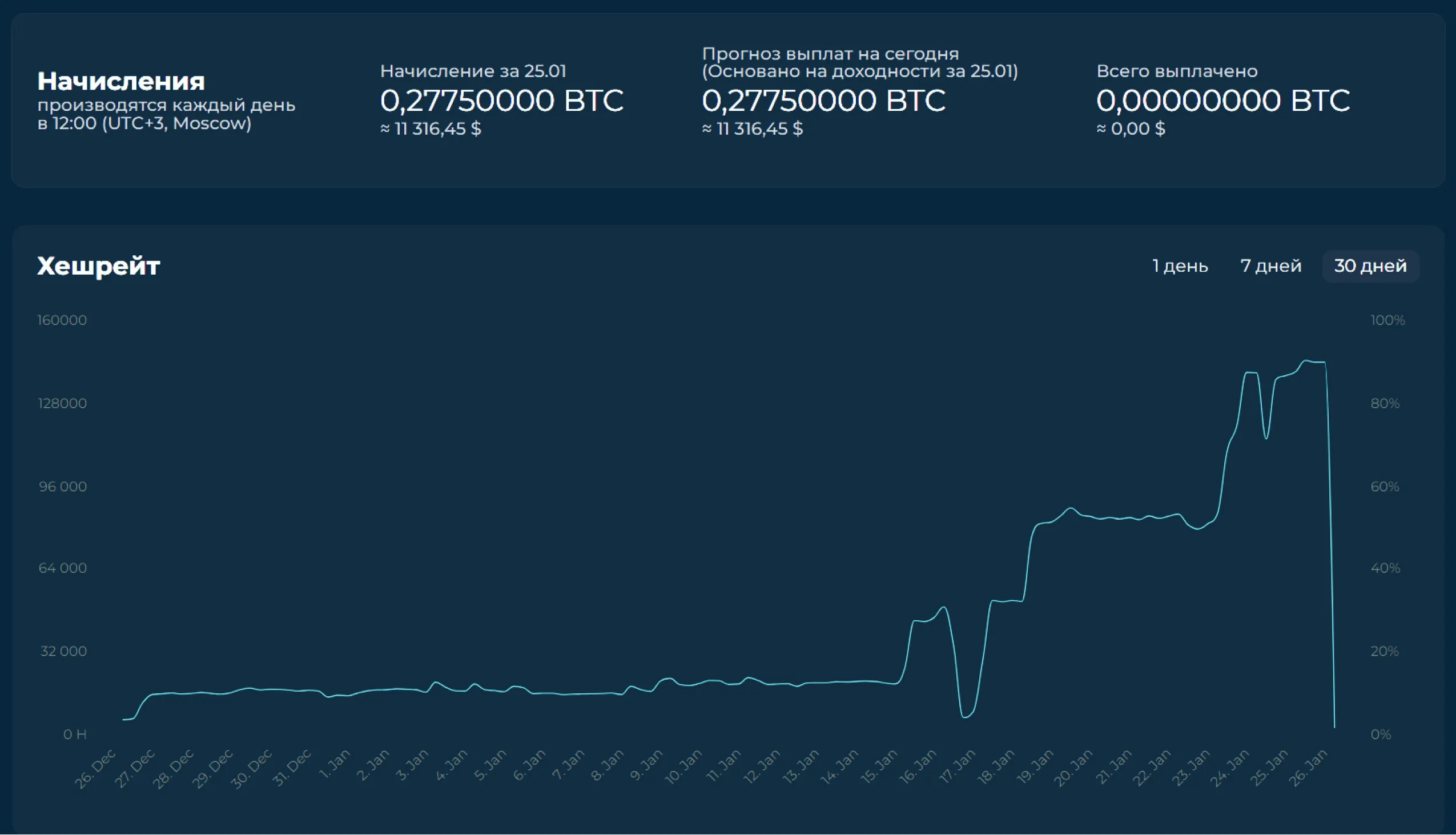1456x835 pixels.
Task: Click the hashrate line peak near 25. Jan
Action: point(1306,361)
